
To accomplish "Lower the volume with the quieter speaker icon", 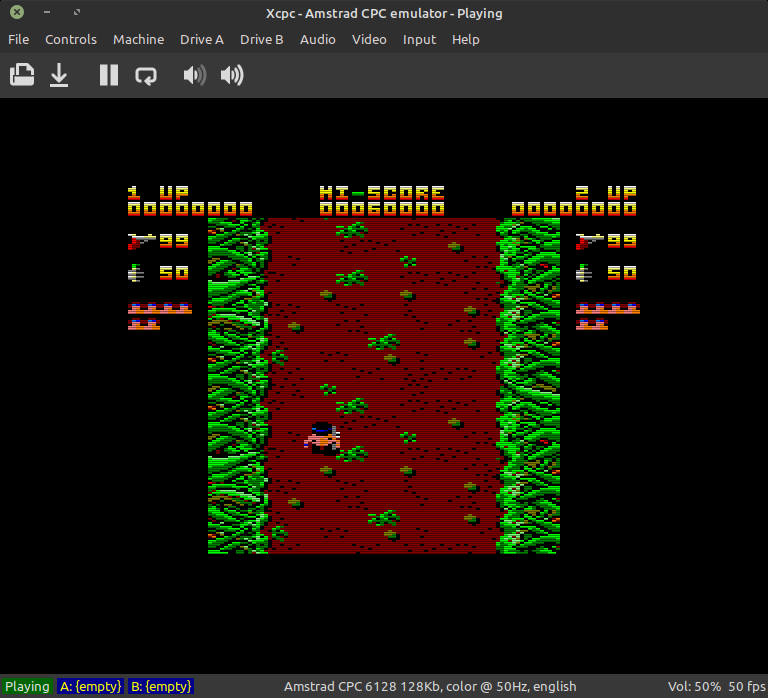I will [194, 75].
